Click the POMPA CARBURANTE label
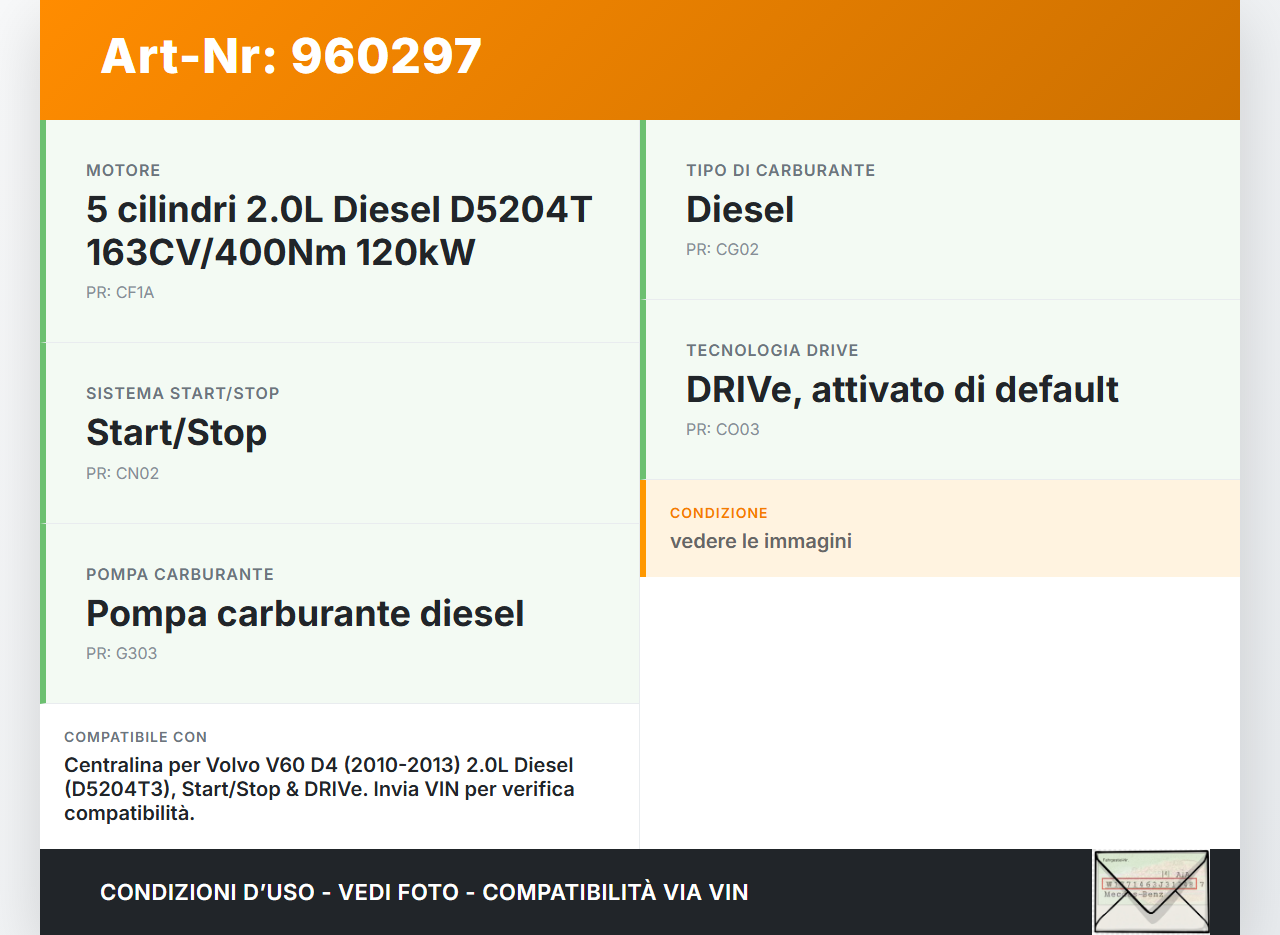 point(180,575)
